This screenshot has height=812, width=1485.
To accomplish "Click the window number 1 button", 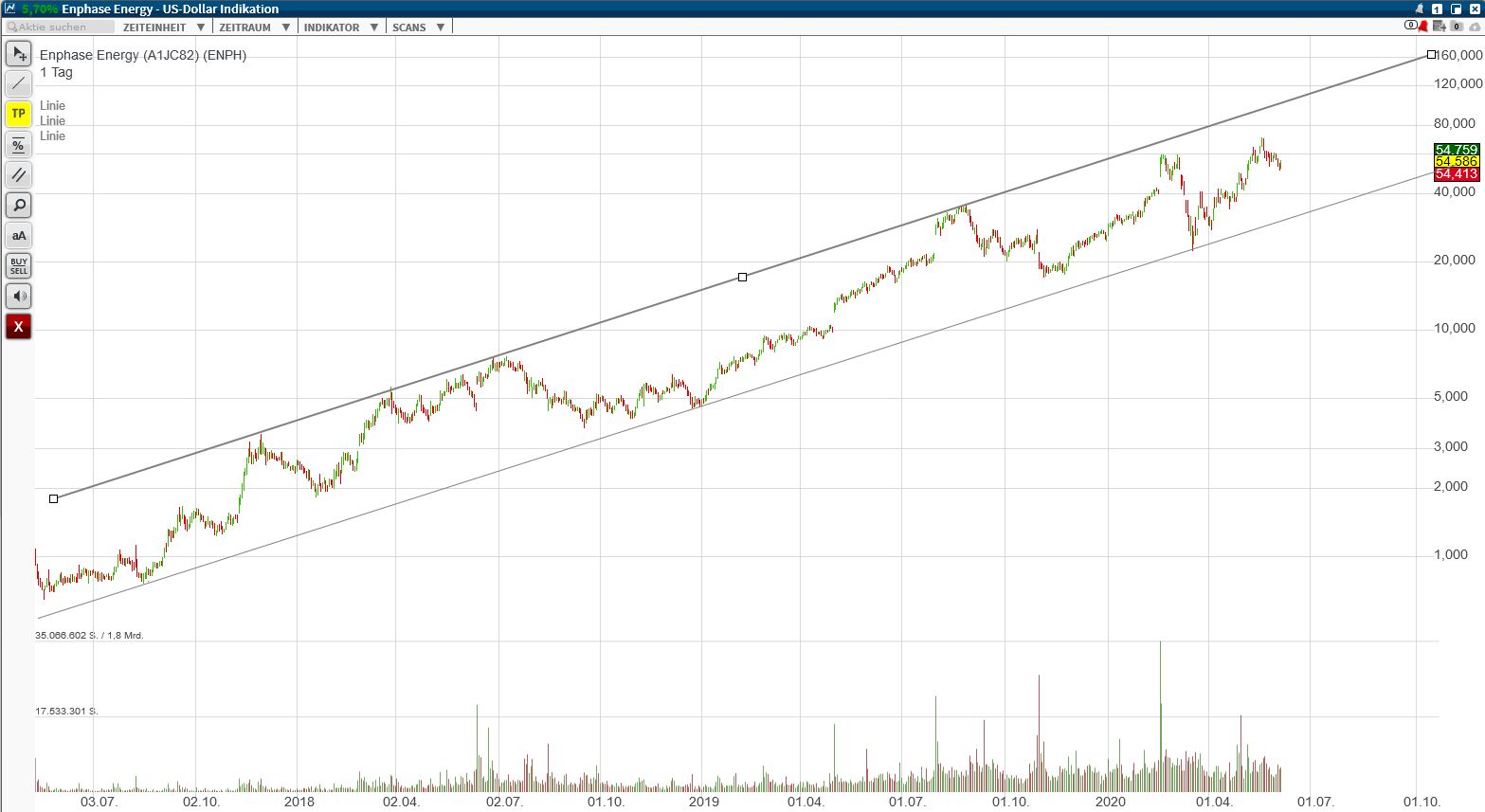I will (1437, 9).
